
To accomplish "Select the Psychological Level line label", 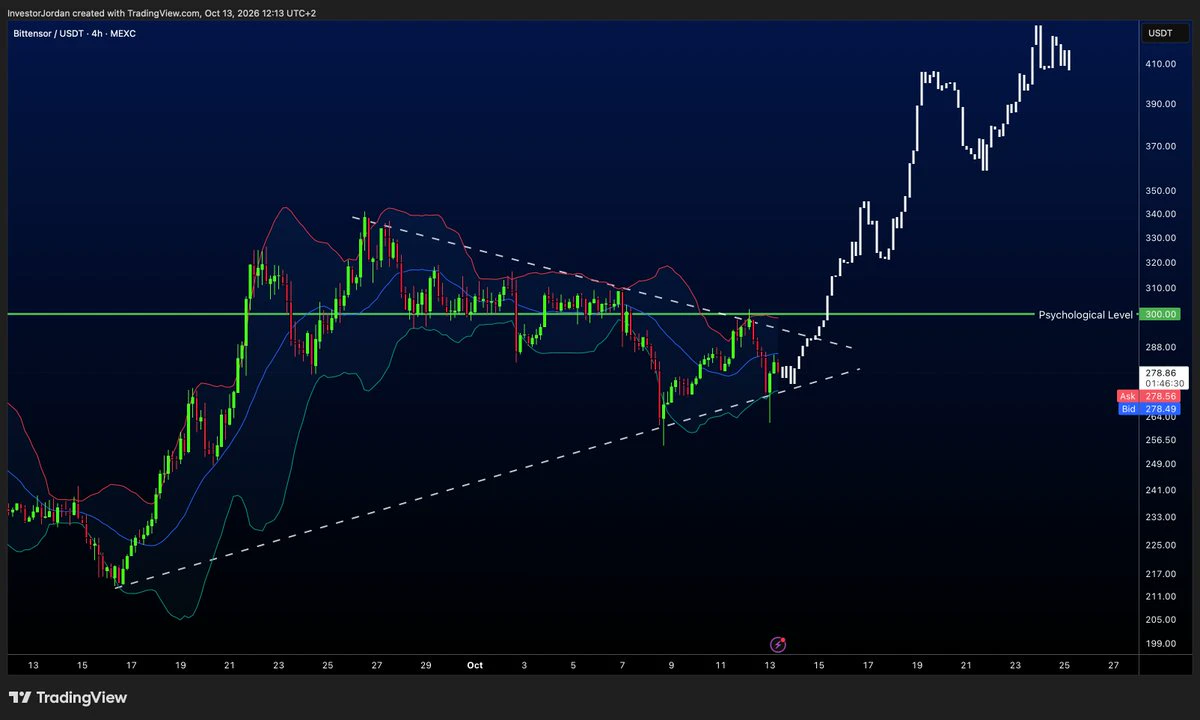I will coord(1086,314).
